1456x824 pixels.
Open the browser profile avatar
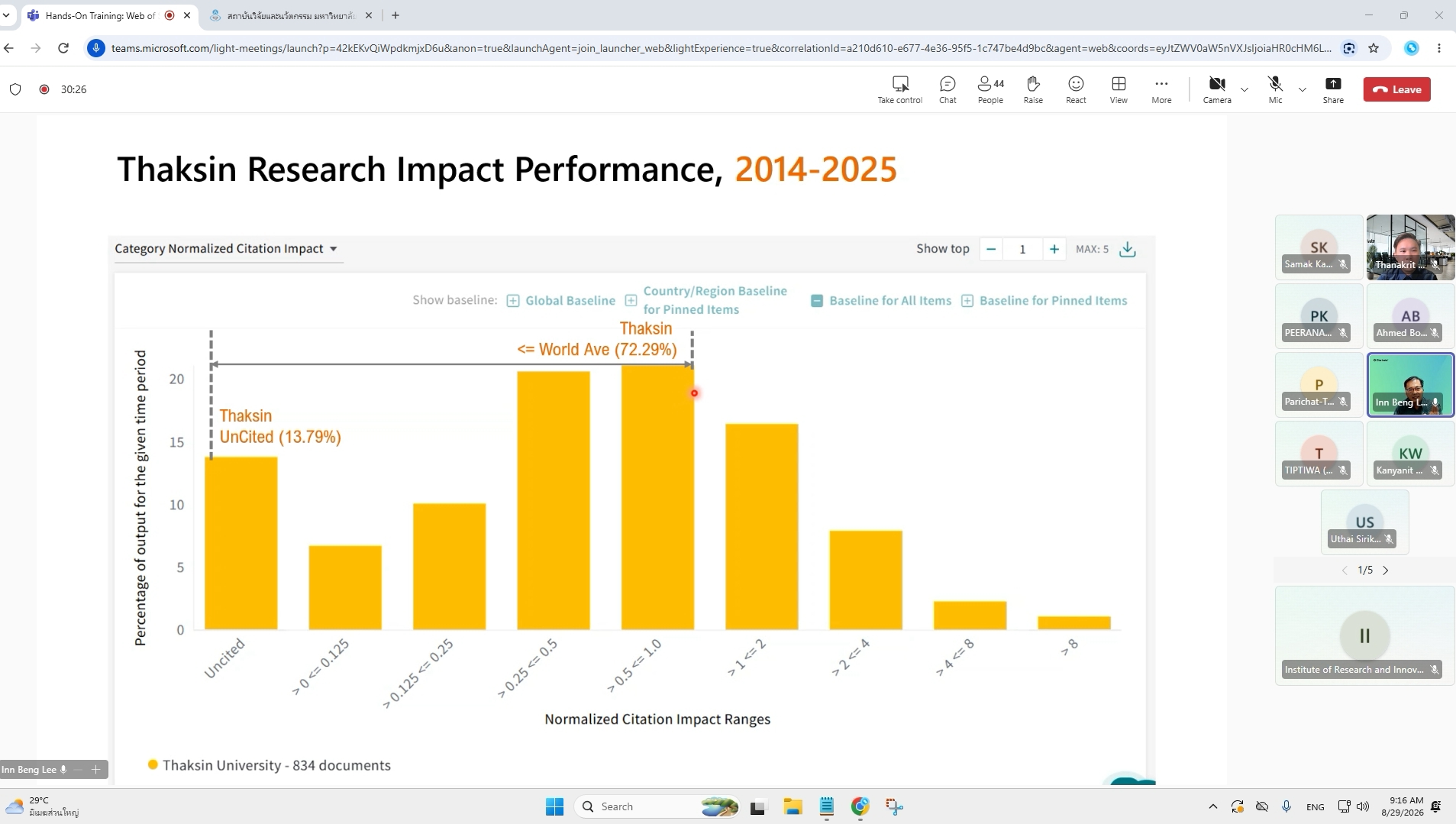1412,48
